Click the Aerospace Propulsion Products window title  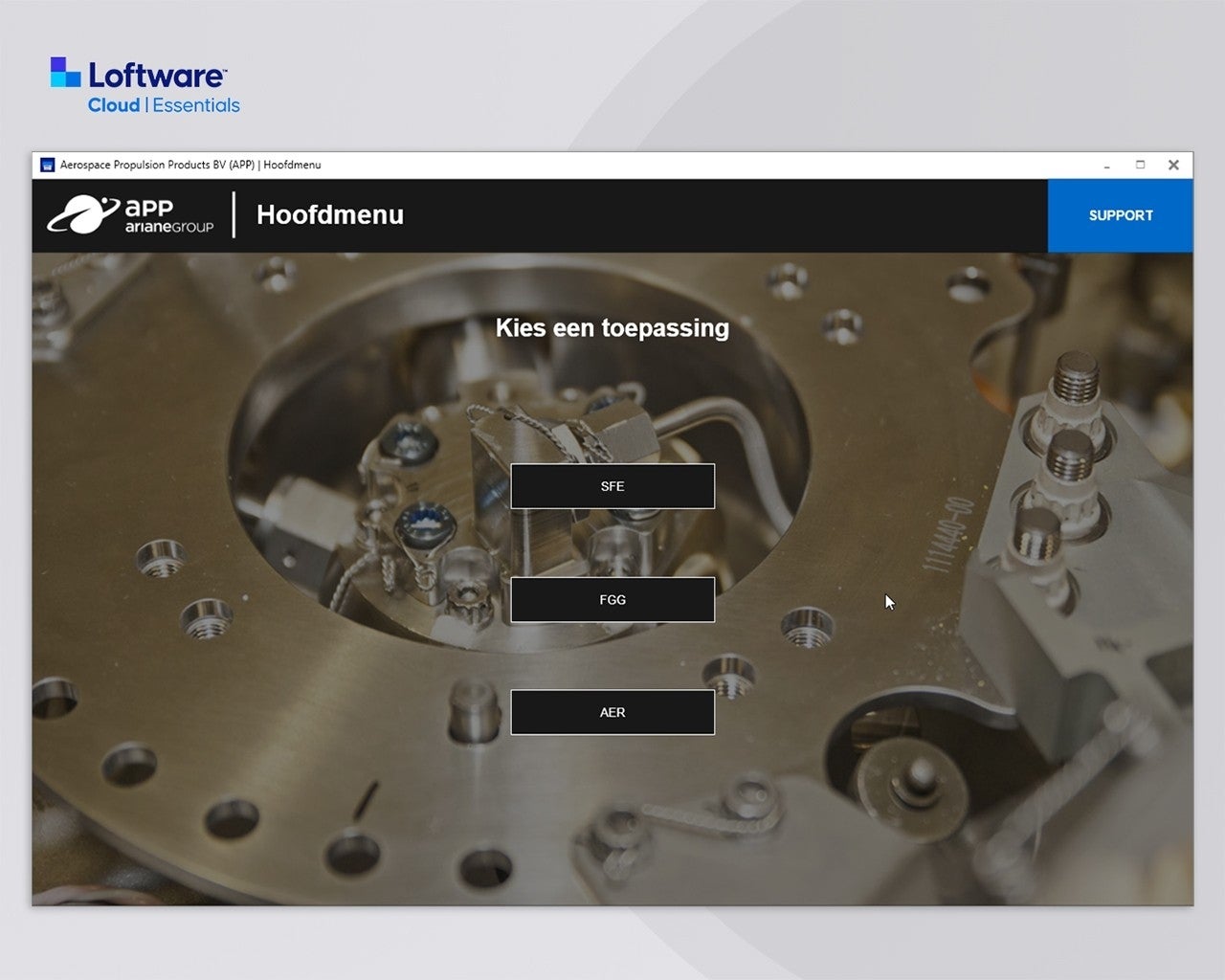tap(190, 165)
